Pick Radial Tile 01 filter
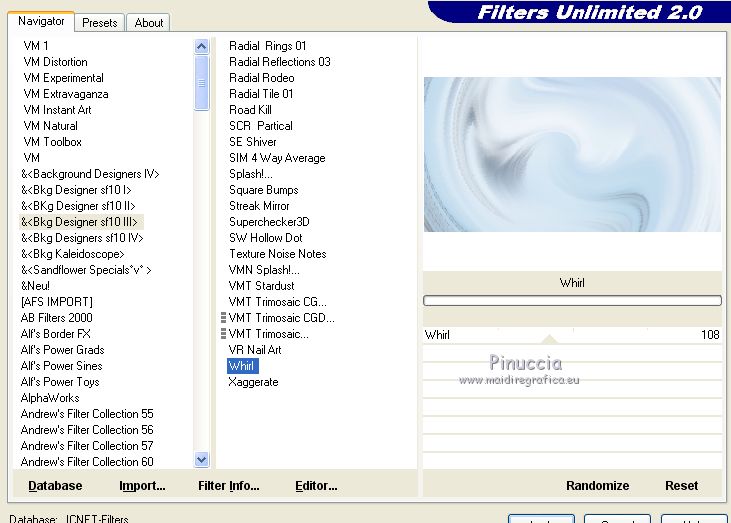 261,94
